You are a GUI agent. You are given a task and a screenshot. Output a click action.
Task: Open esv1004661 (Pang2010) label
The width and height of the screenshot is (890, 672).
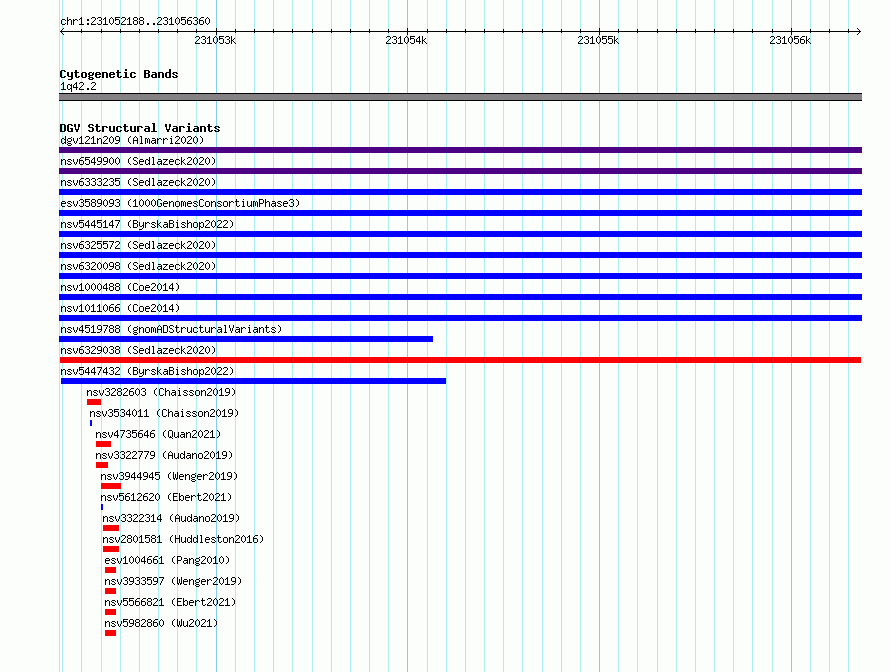(x=167, y=560)
